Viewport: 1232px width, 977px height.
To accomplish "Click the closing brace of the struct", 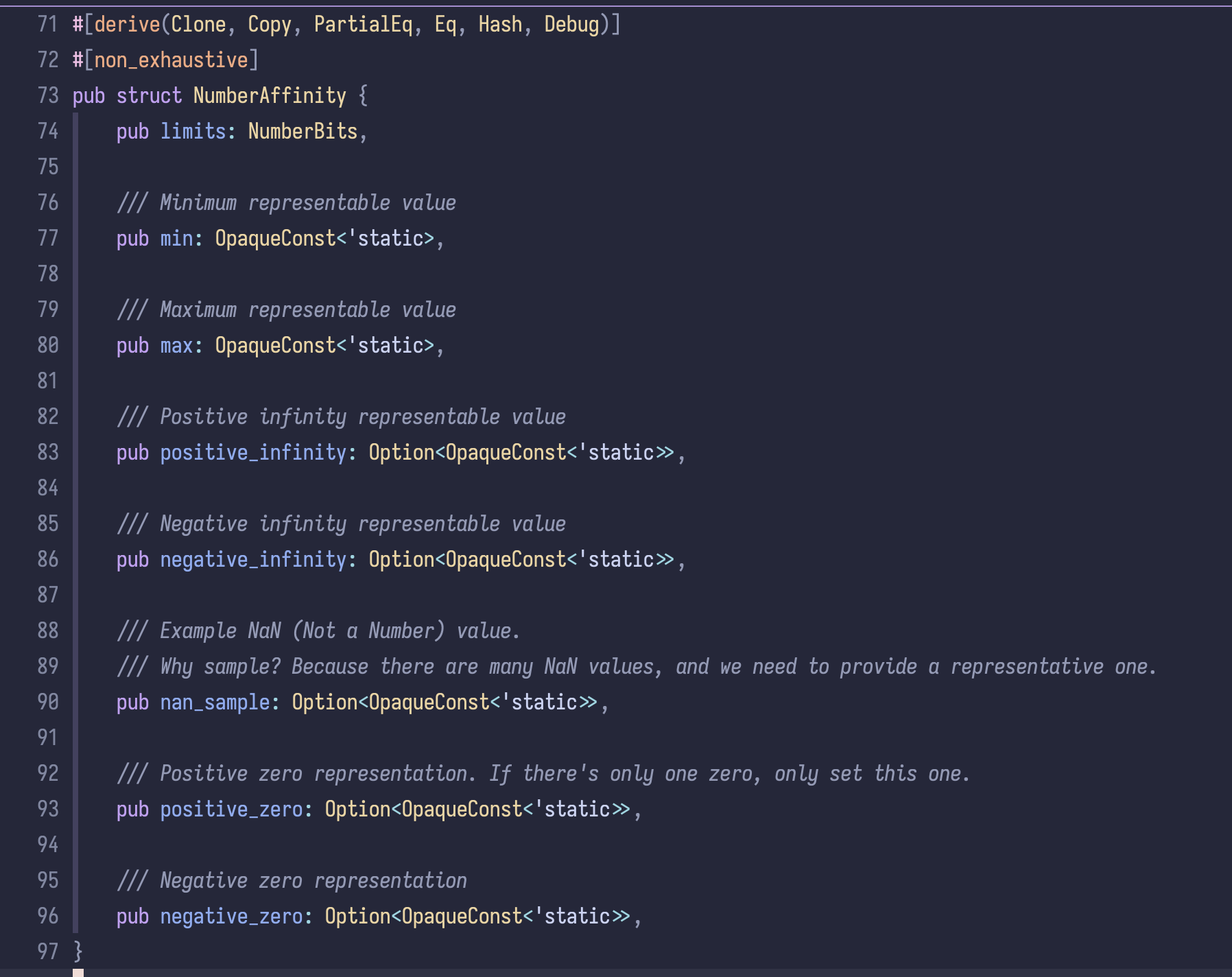I will pyautogui.click(x=78, y=952).
